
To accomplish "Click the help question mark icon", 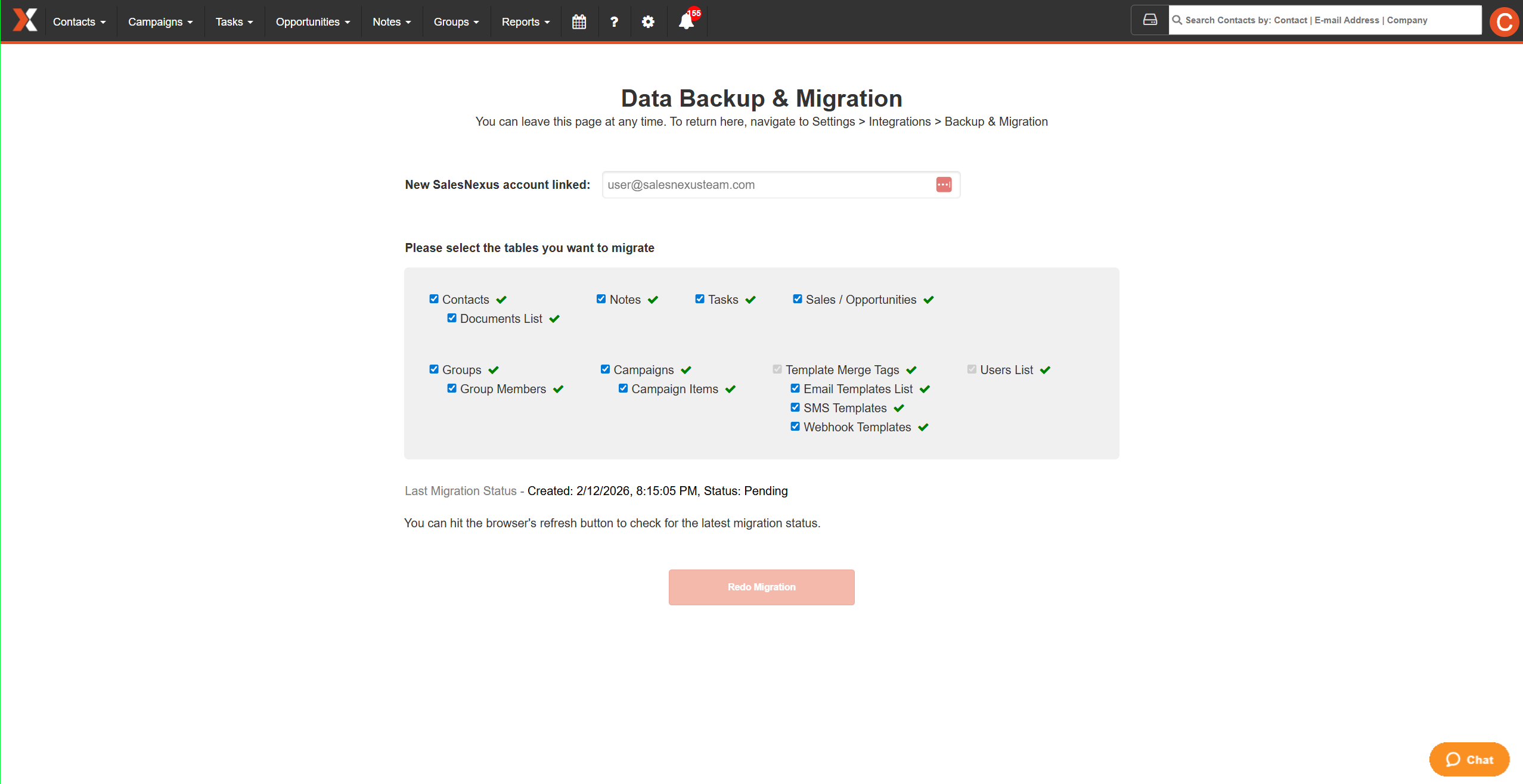I will coord(614,22).
